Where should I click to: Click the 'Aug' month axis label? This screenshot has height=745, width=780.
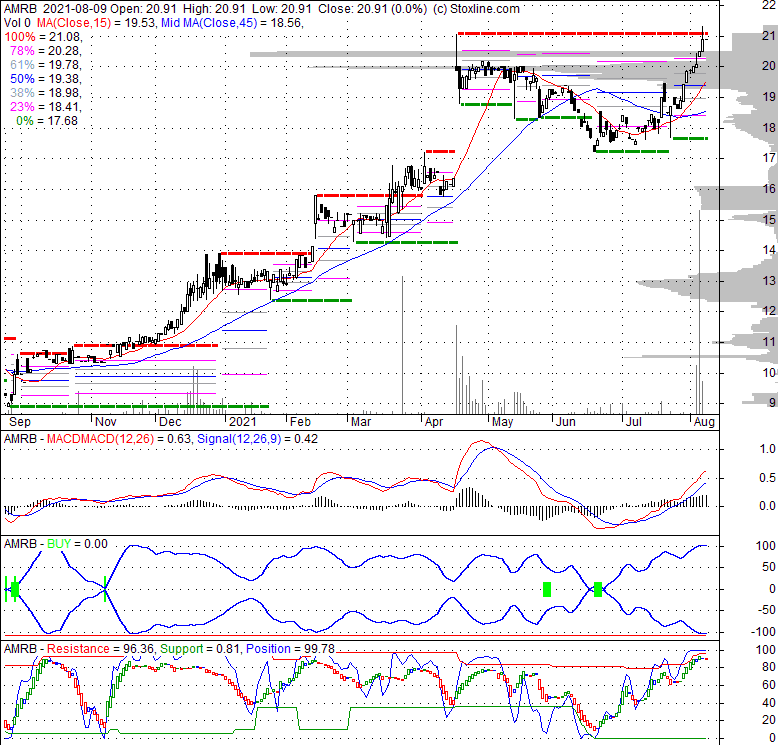point(704,422)
